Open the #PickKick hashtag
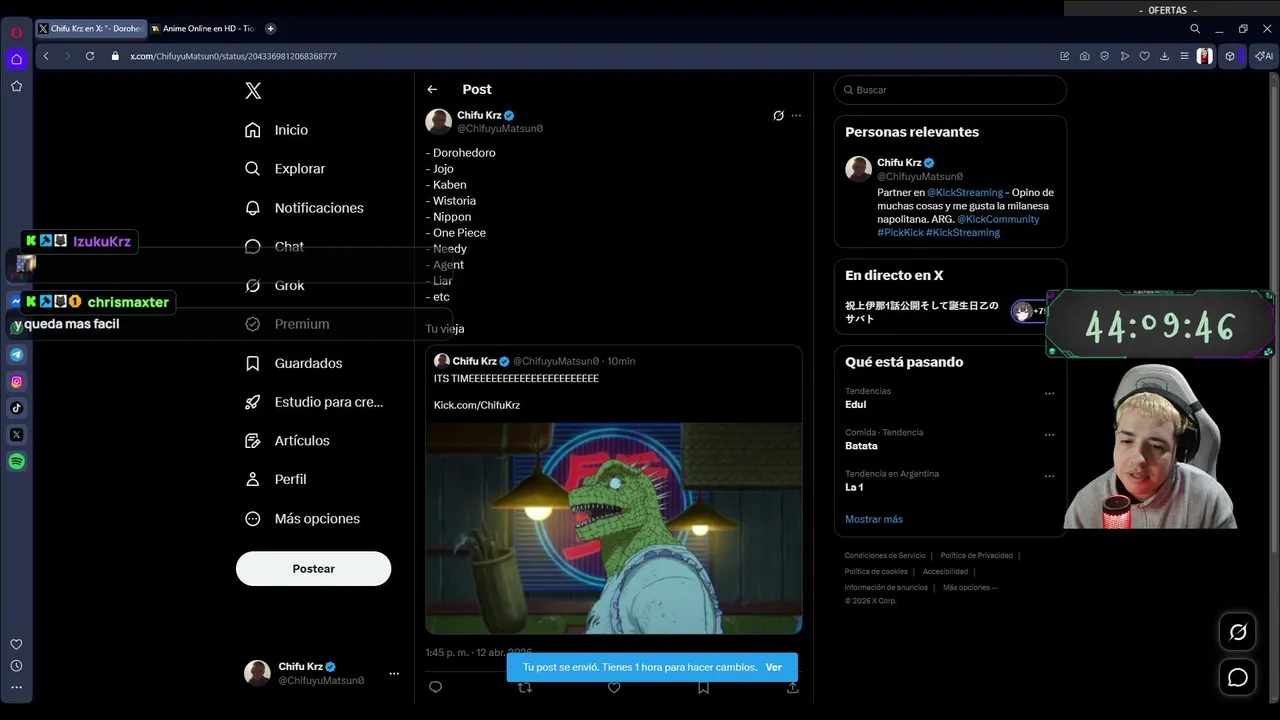This screenshot has width=1280, height=720. [x=900, y=232]
